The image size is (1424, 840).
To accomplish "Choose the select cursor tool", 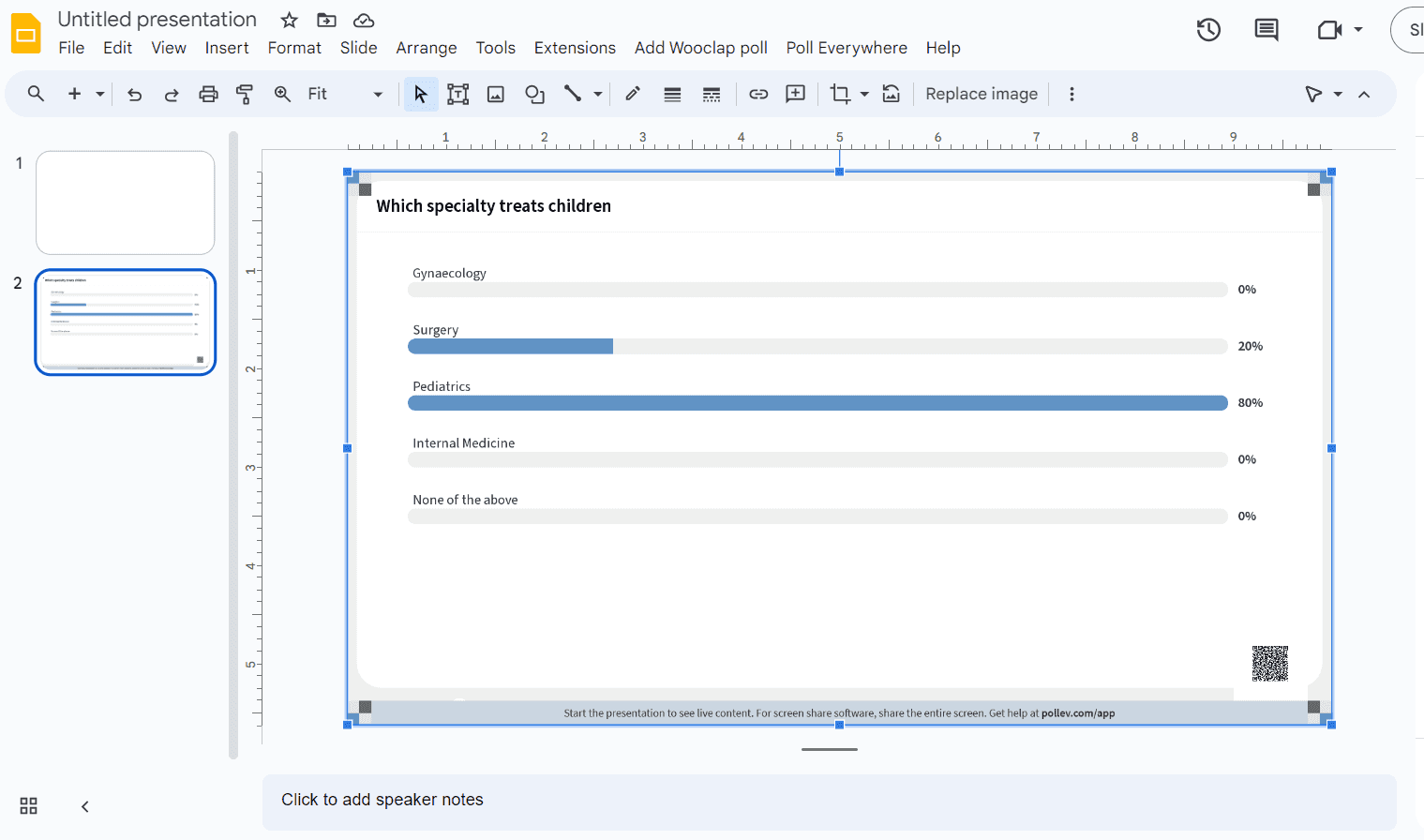I will click(x=421, y=94).
